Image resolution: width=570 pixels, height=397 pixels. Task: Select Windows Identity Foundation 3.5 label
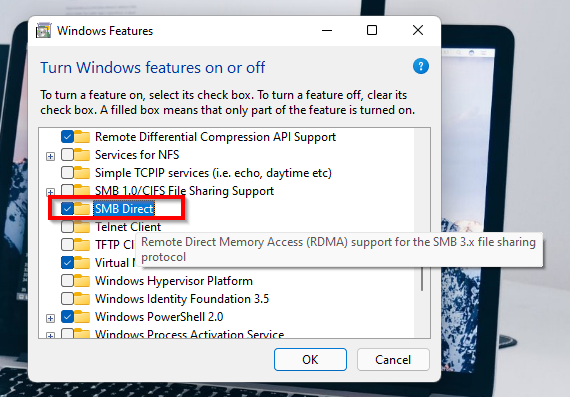click(182, 299)
